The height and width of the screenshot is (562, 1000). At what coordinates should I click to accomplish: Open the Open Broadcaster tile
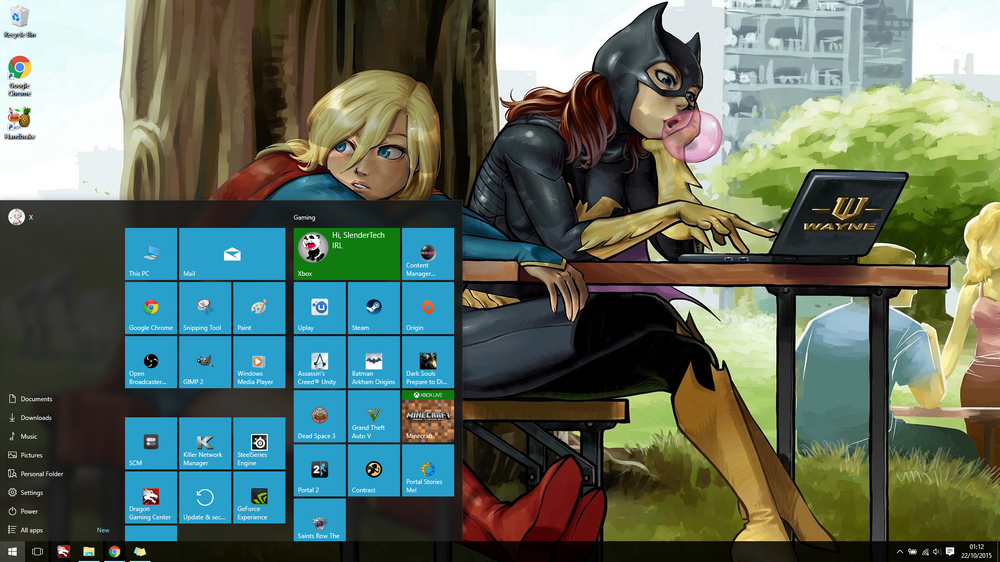point(151,362)
